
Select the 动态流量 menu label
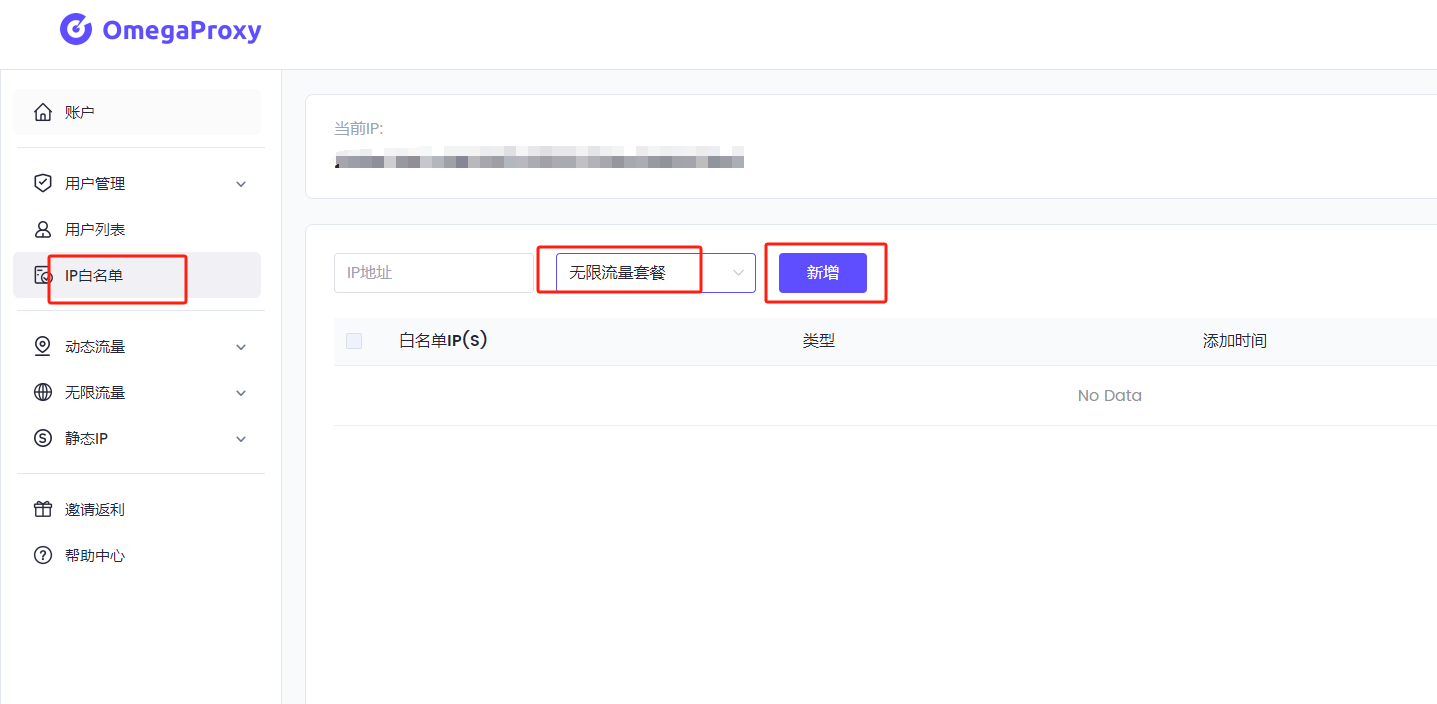[x=95, y=347]
